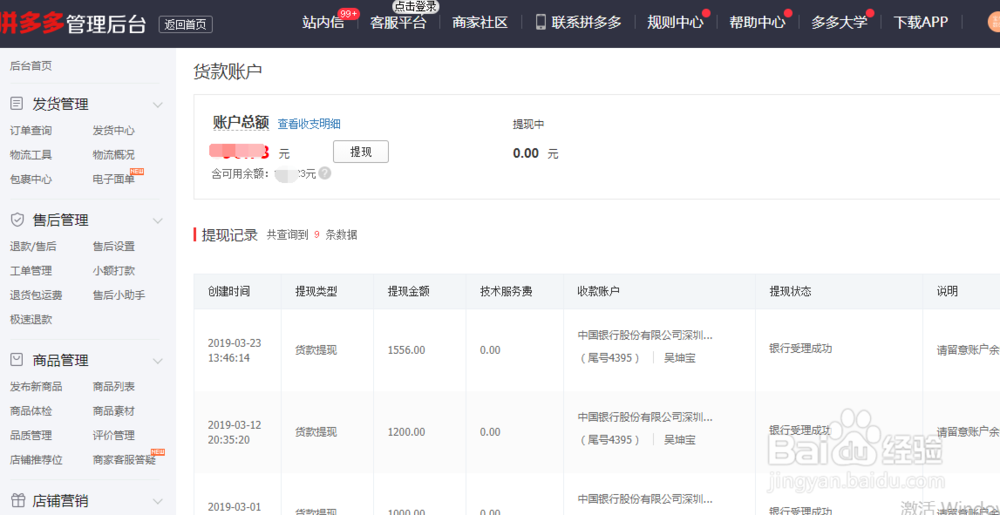This screenshot has width=1000, height=515.
Task: Select the 2019-03-12 20:35:20 date cell
Action: click(234, 432)
